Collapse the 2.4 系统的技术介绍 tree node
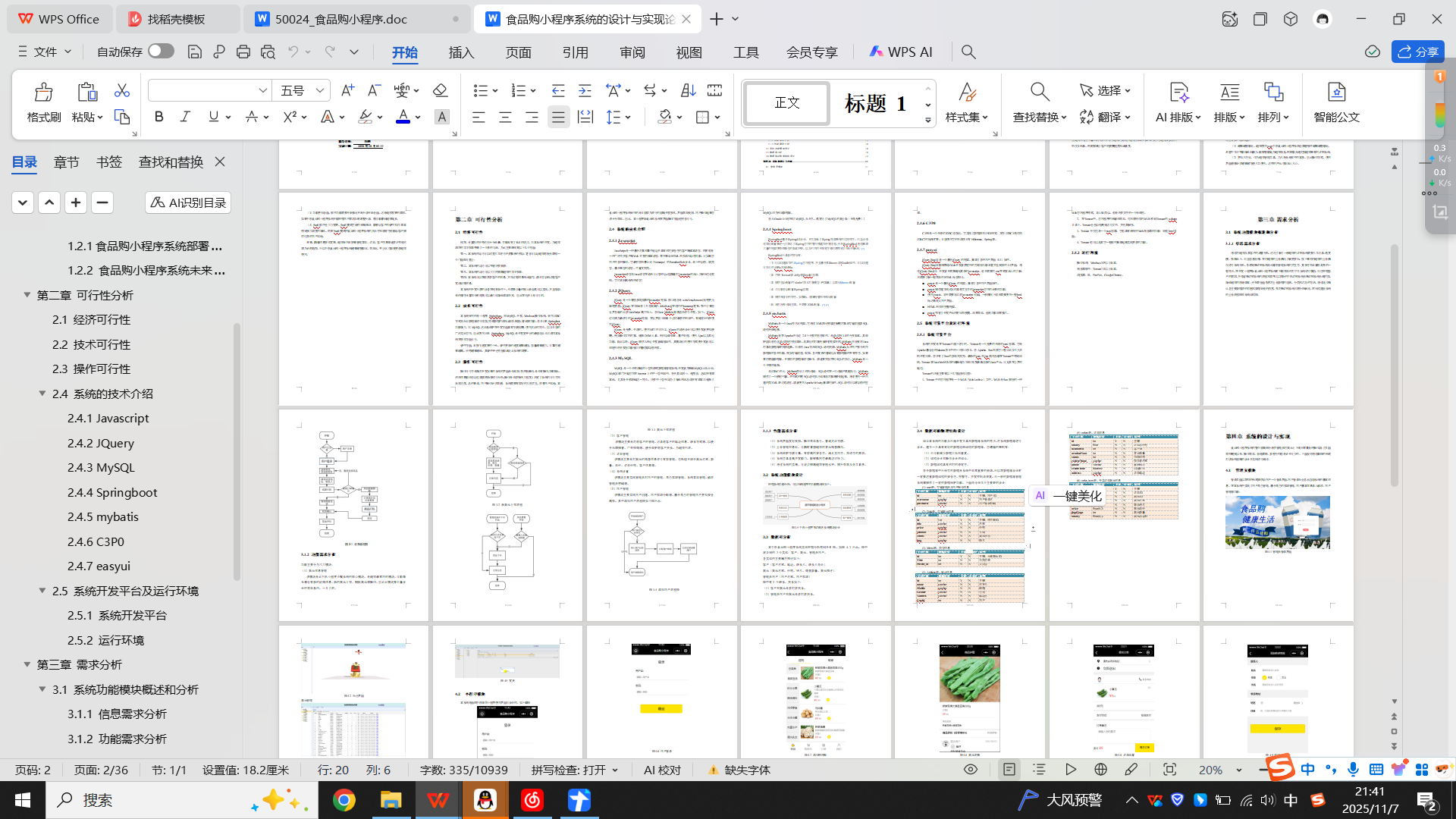This screenshot has height=819, width=1456. pos(42,394)
